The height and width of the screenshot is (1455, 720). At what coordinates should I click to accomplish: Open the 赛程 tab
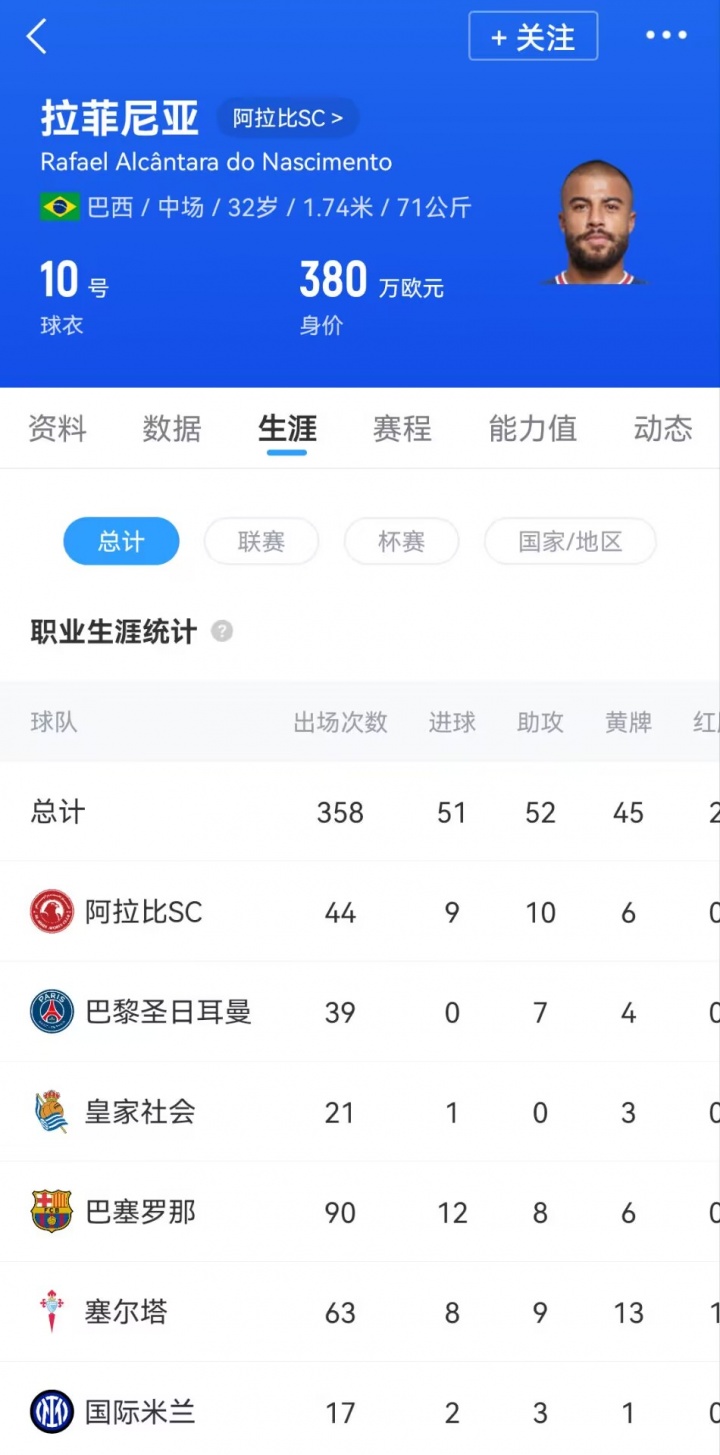402,429
